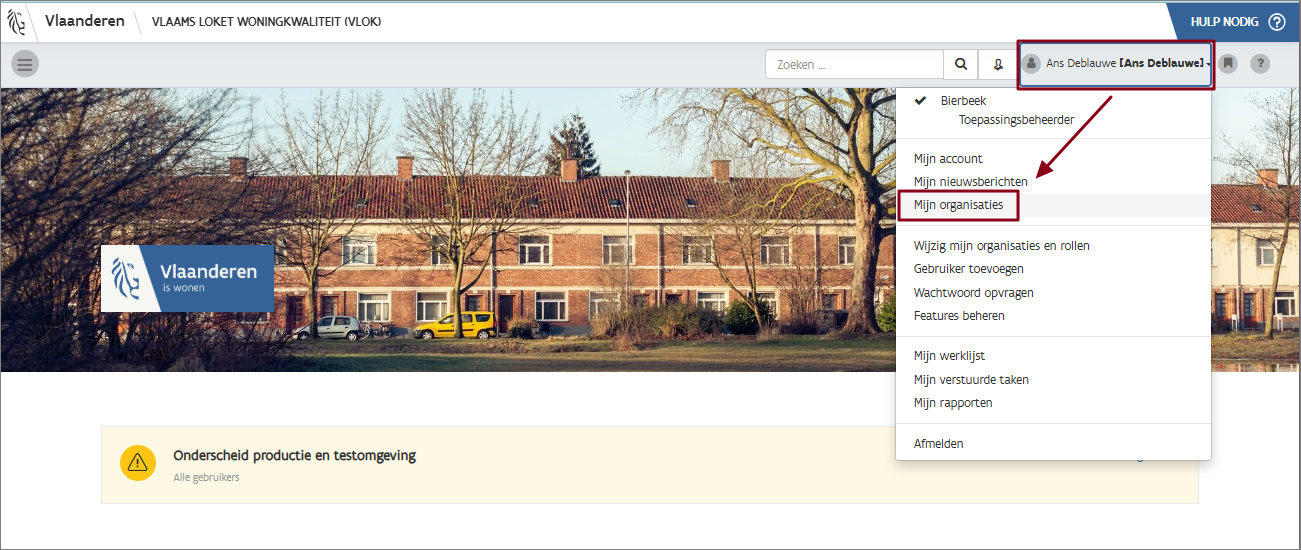Click the yellow warning triangle icon
1301x550 pixels.
[138, 462]
